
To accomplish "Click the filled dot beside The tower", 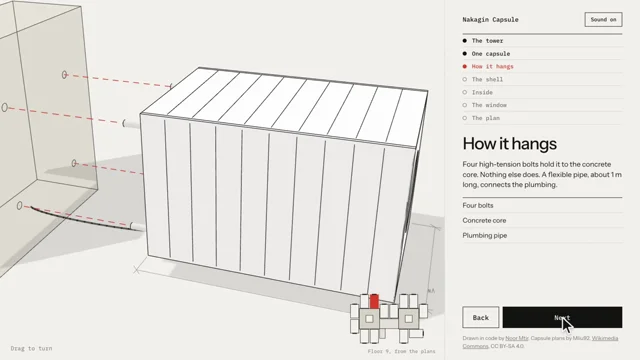I will [x=464, y=41].
